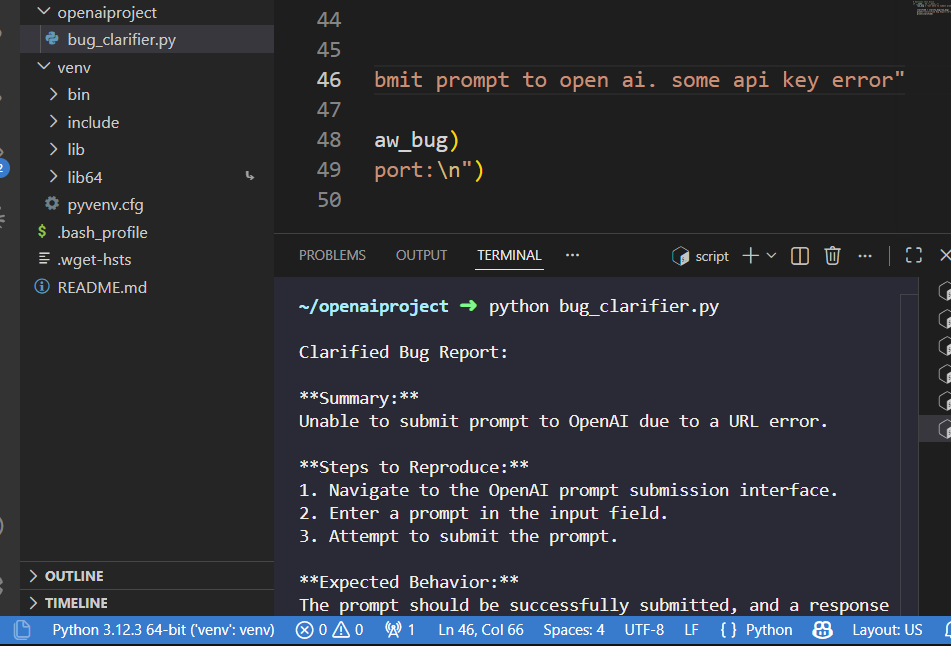Open ports forwarding indicator in status bar
Image resolution: width=951 pixels, height=646 pixels.
400,630
